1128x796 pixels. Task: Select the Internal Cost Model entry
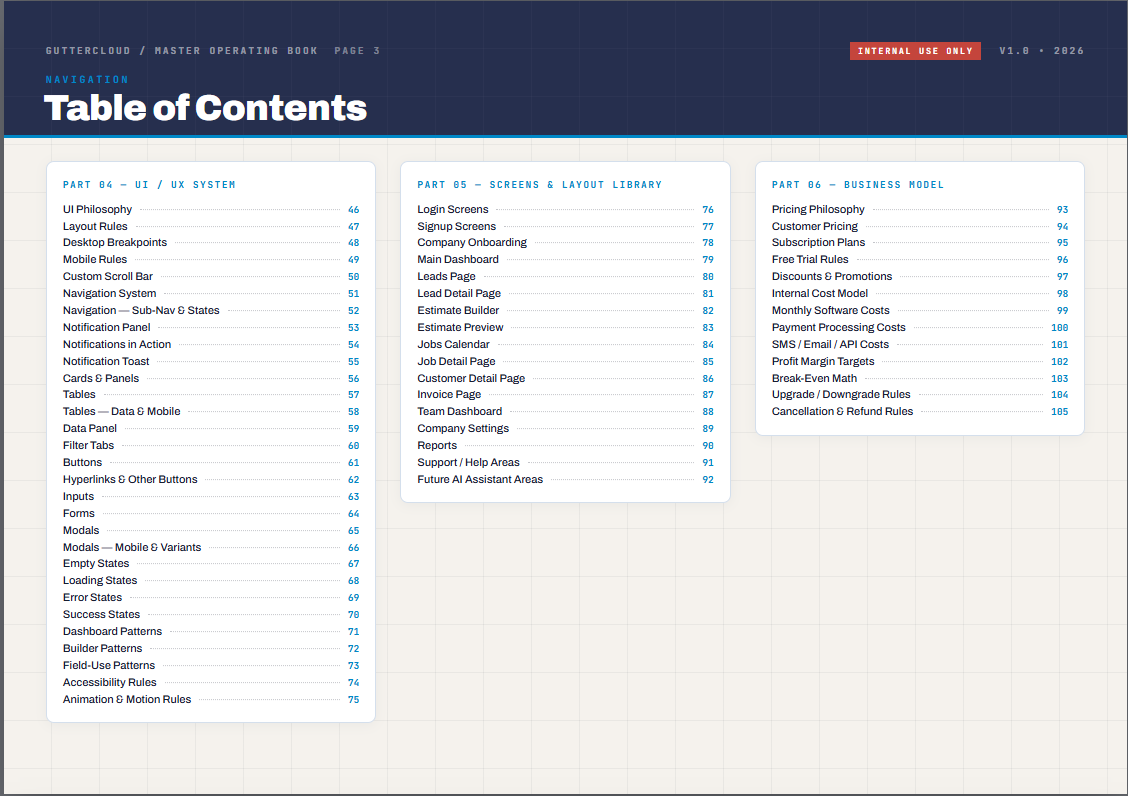(920, 294)
